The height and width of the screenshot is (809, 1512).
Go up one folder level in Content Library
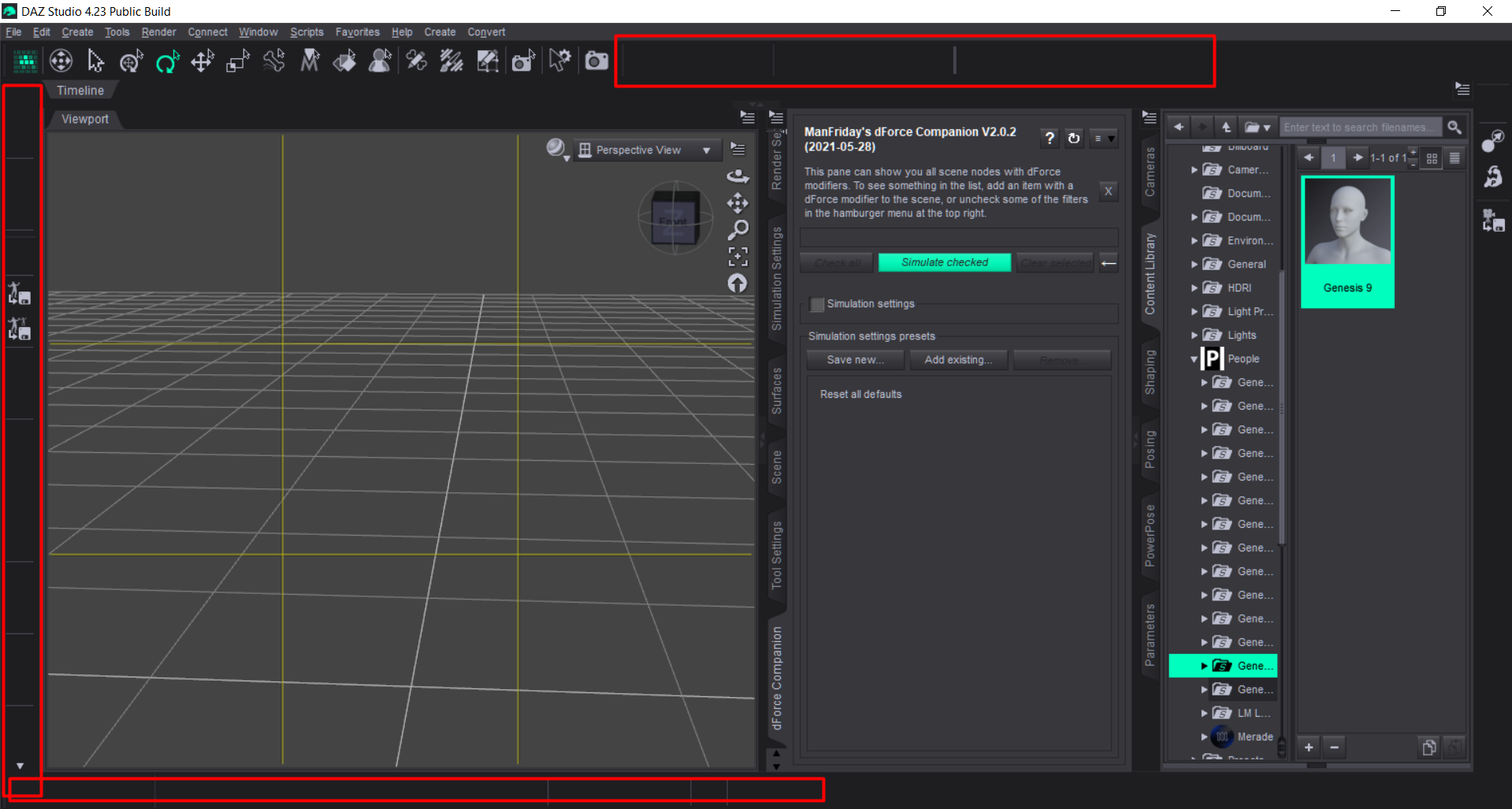coord(1226,127)
